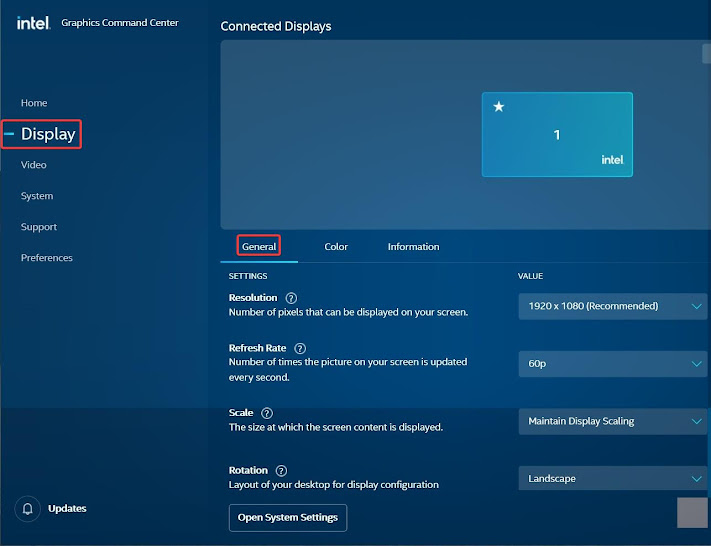Viewport: 711px width, 546px height.
Task: Click the Connected Displays heading
Action: click(x=276, y=26)
